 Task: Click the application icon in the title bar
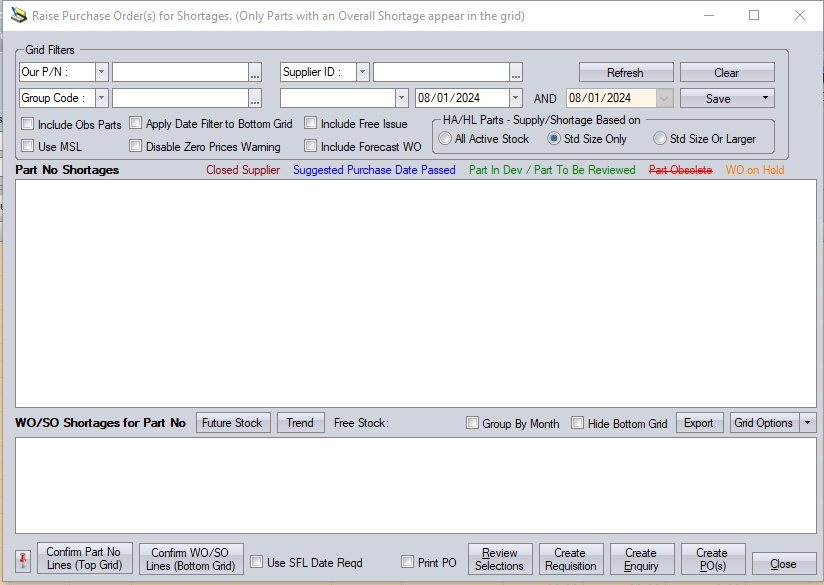pos(18,16)
